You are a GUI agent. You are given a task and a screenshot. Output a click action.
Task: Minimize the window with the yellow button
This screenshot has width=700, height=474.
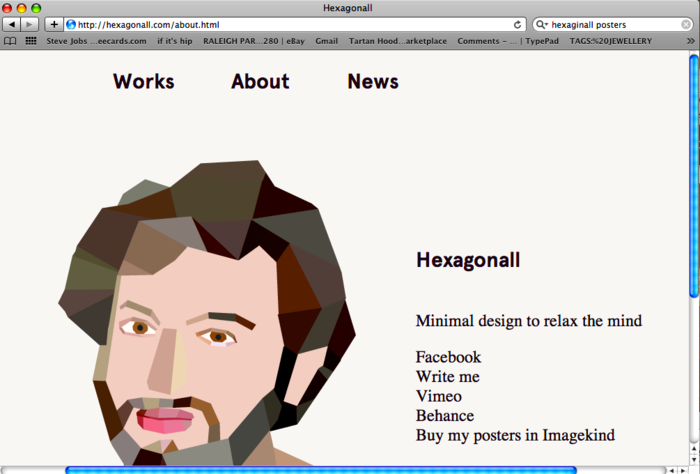pyautogui.click(x=21, y=8)
